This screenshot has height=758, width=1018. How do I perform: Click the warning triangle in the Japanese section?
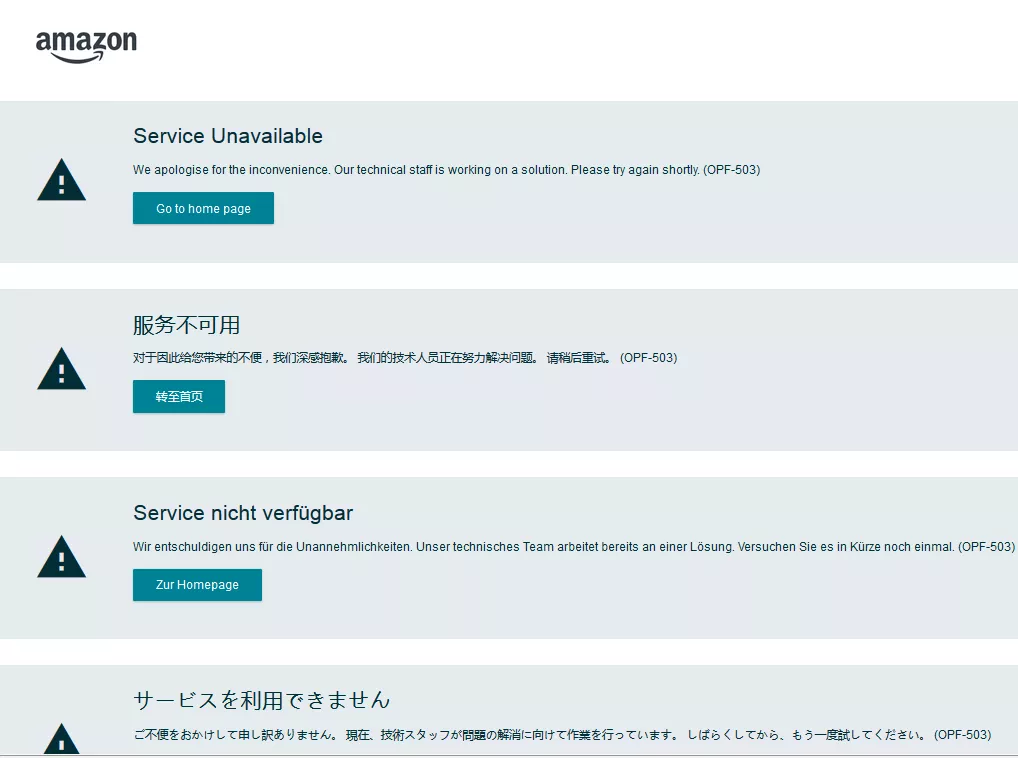click(x=62, y=740)
